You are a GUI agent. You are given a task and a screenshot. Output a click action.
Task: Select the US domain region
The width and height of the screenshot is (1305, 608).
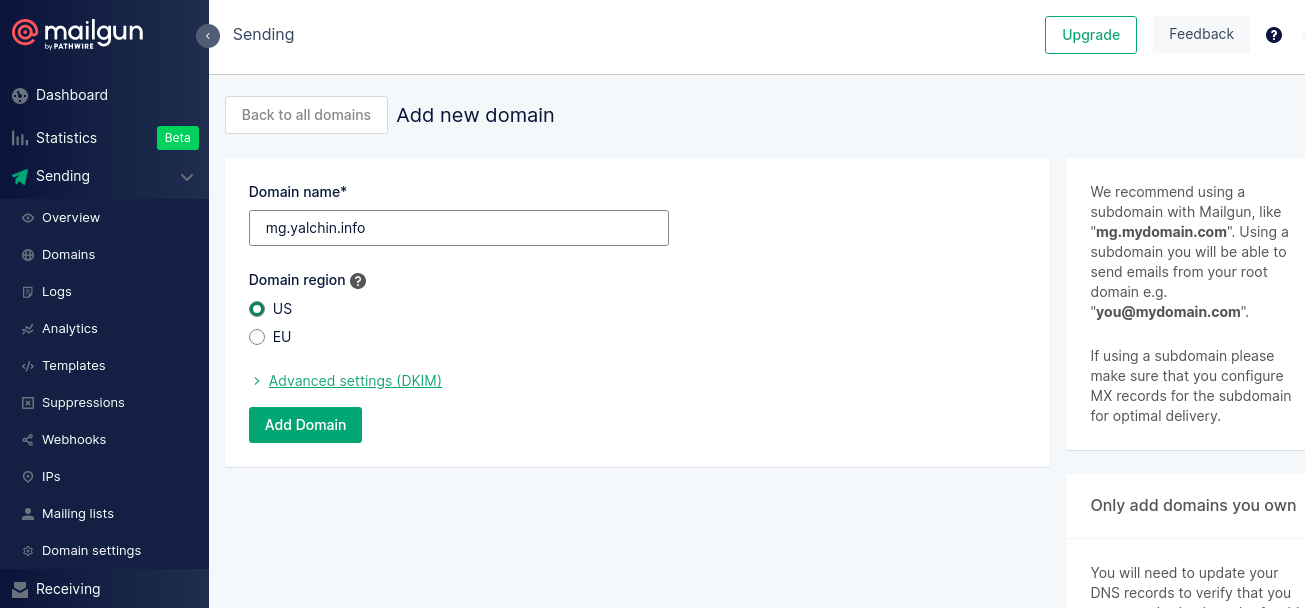point(257,309)
